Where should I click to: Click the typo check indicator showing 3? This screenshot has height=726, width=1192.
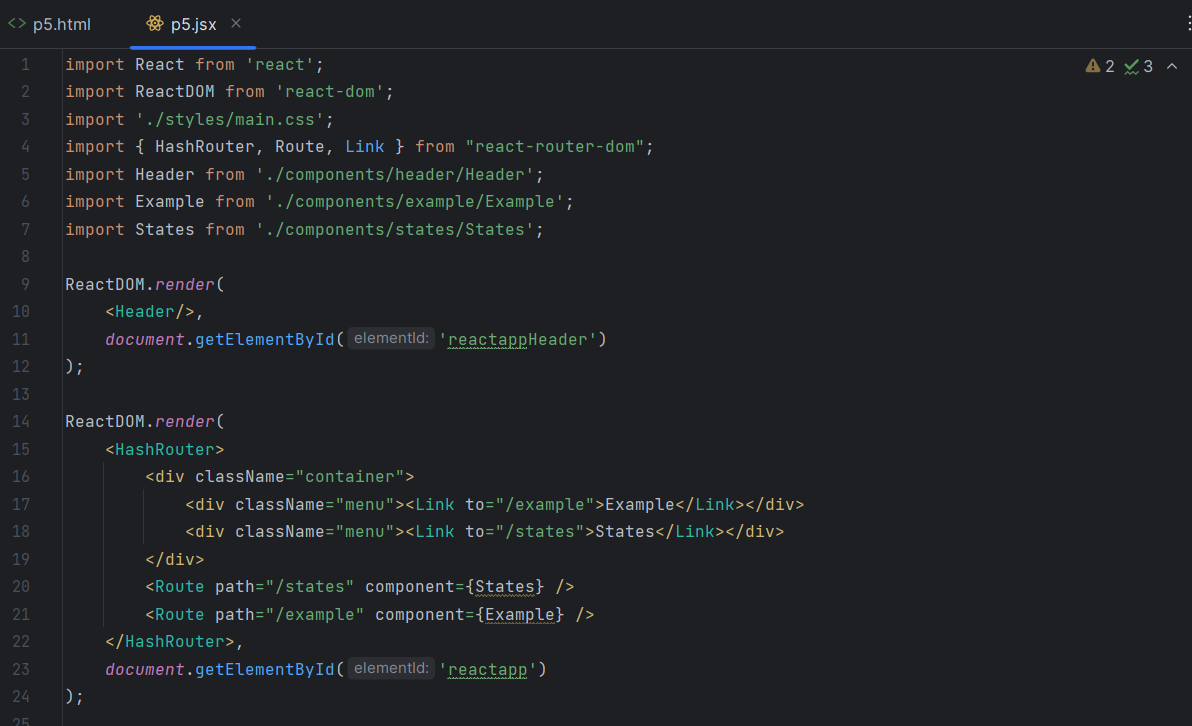1138,66
